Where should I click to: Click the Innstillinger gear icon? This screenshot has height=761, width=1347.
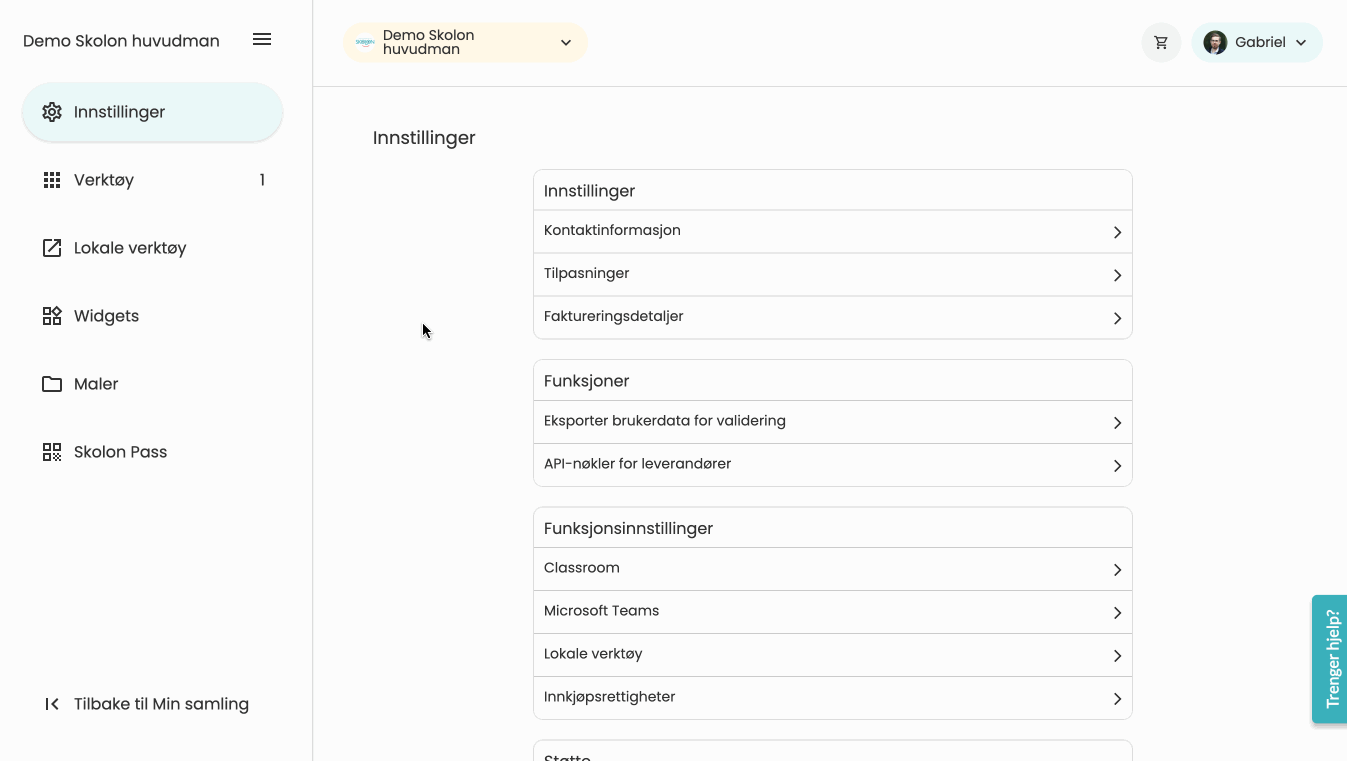point(52,112)
